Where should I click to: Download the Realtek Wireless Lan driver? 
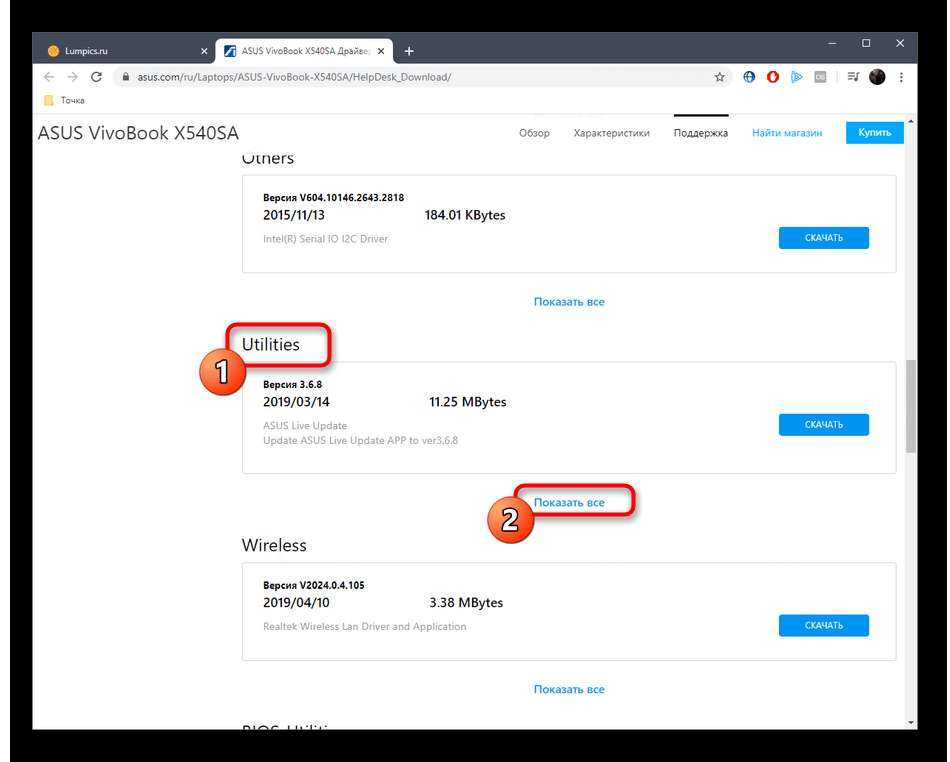pos(823,625)
